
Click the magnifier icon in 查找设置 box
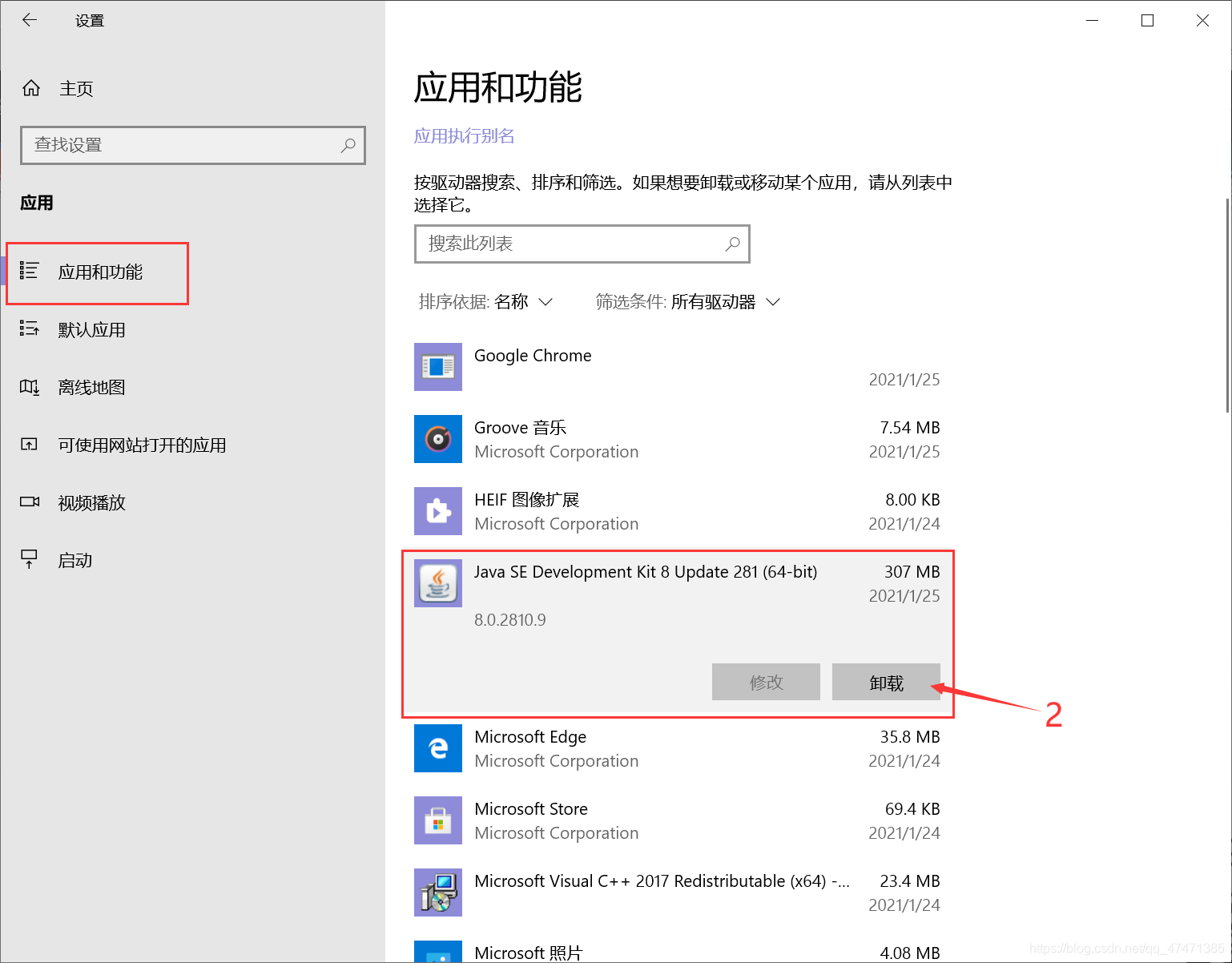point(348,145)
